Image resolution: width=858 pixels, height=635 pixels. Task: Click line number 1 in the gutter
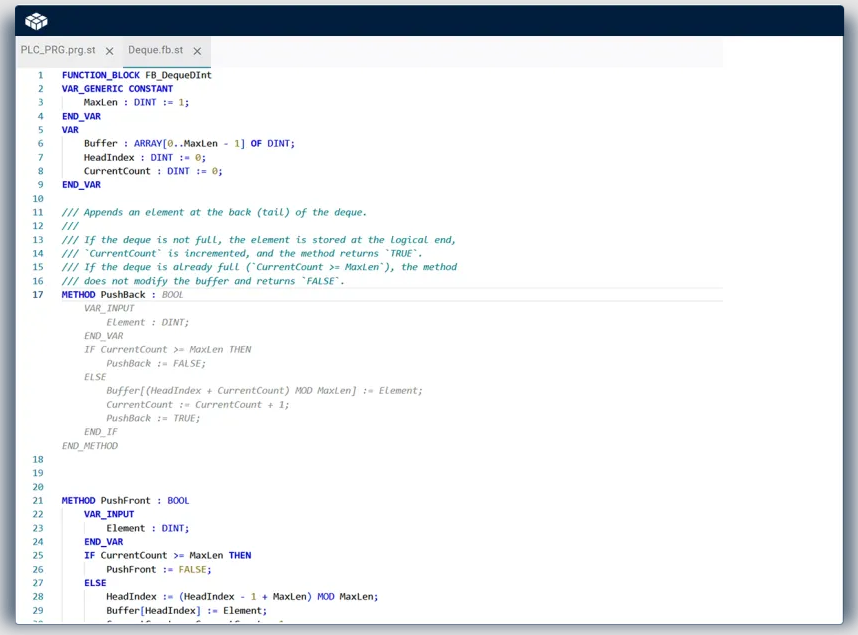[40, 75]
